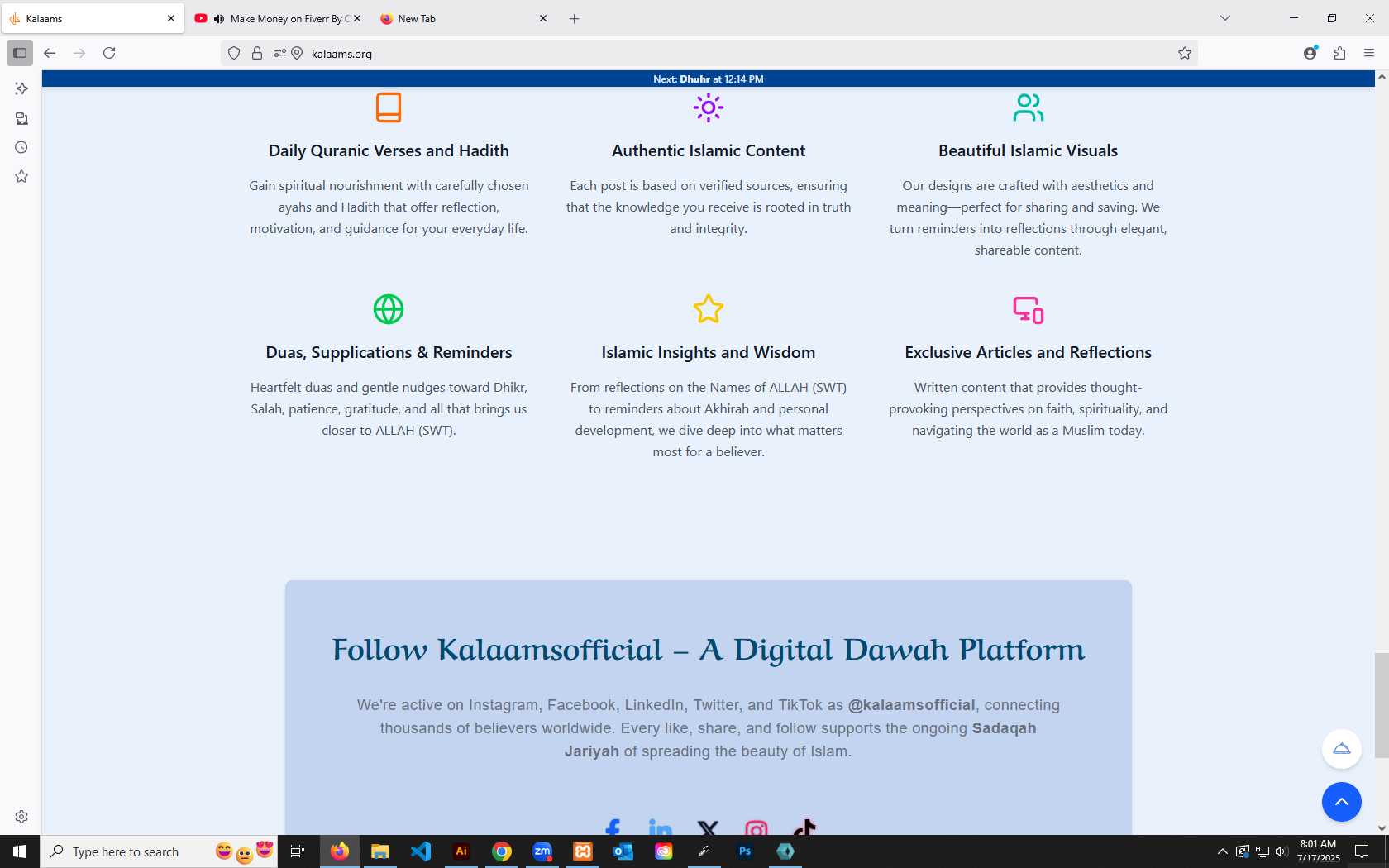
Task: Click Daily Quranic Verses and Hadith heading
Action: coord(389,150)
